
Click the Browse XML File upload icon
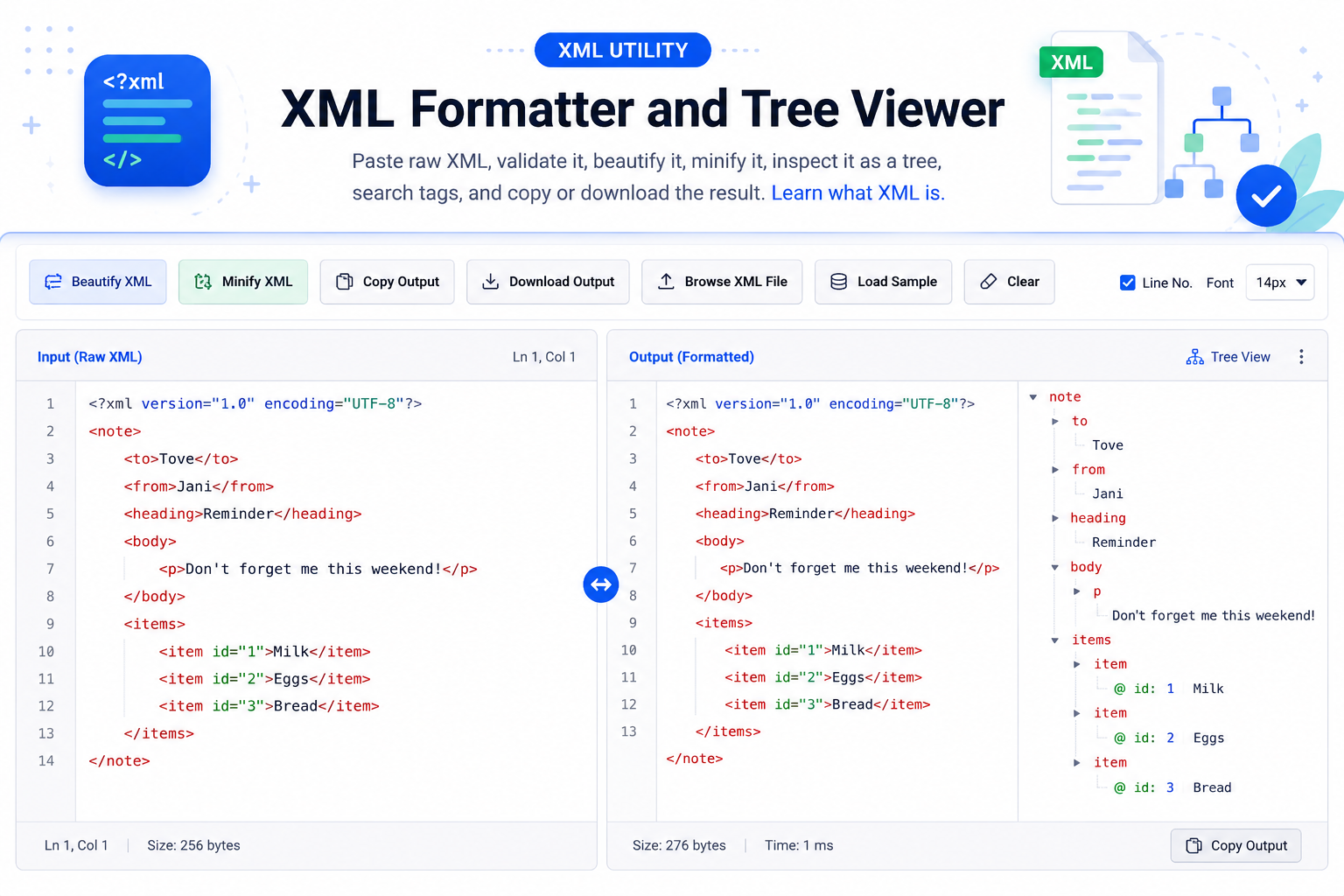666,282
